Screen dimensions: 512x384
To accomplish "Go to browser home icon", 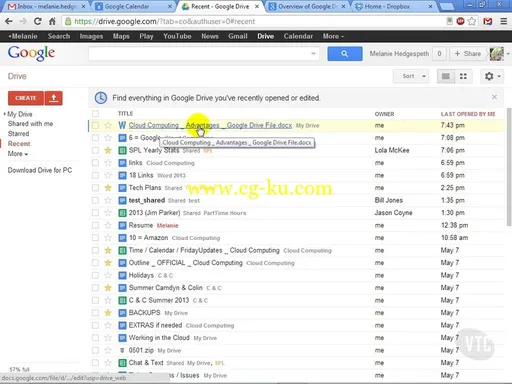I will point(52,21).
